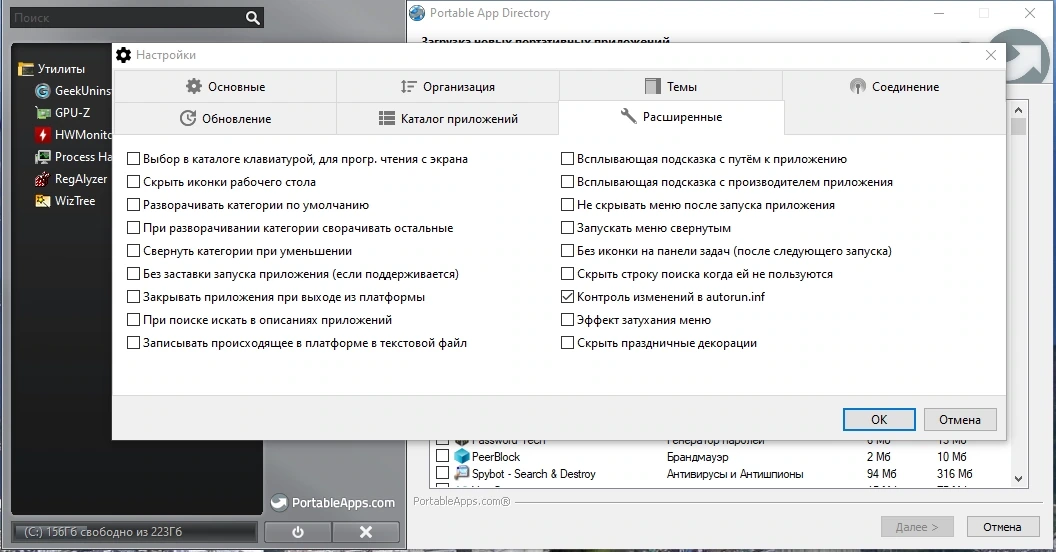Image resolution: width=1056 pixels, height=552 pixels.
Task: Enable Запускать меню свернутым
Action: pyautogui.click(x=567, y=228)
